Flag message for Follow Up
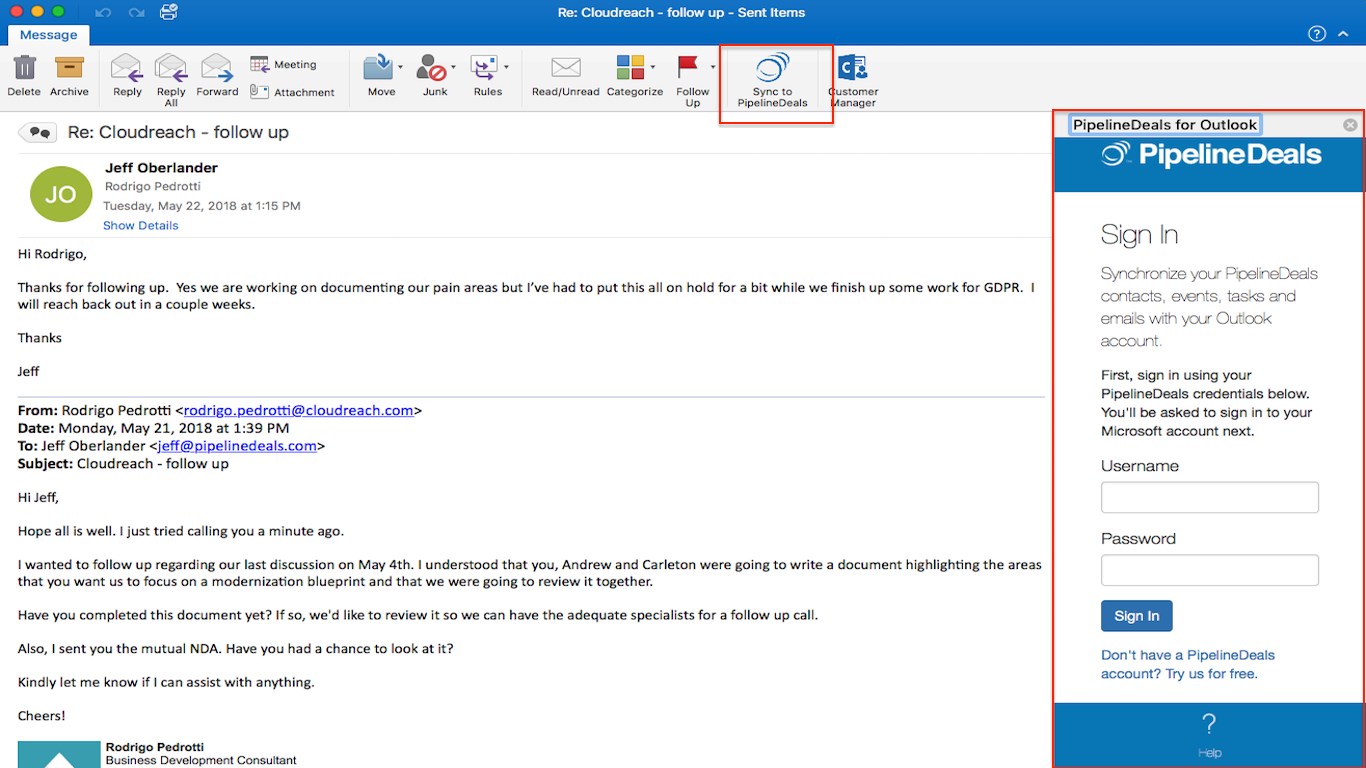 [x=691, y=80]
